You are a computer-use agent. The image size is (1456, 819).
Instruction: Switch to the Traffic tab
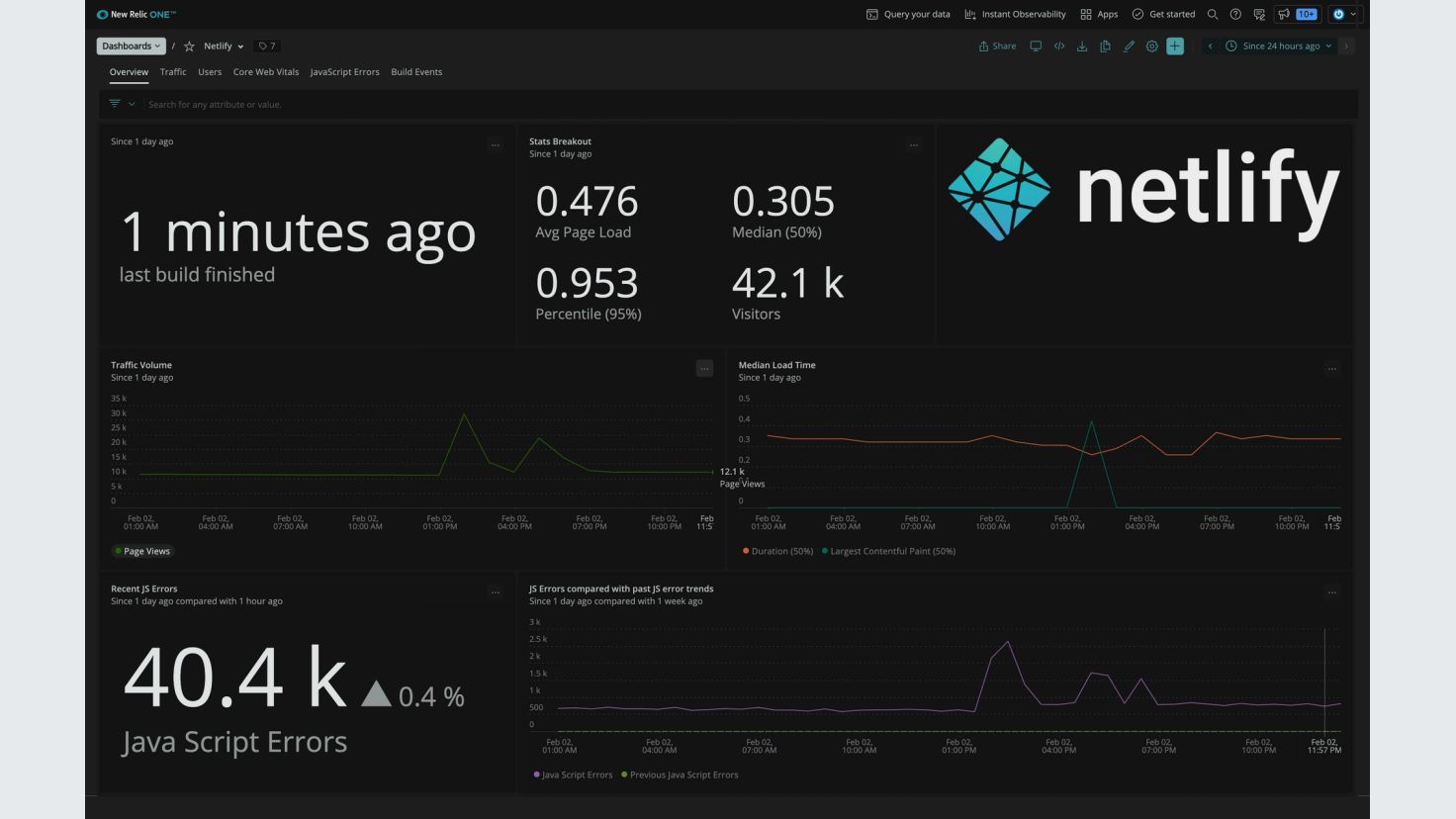tap(173, 72)
